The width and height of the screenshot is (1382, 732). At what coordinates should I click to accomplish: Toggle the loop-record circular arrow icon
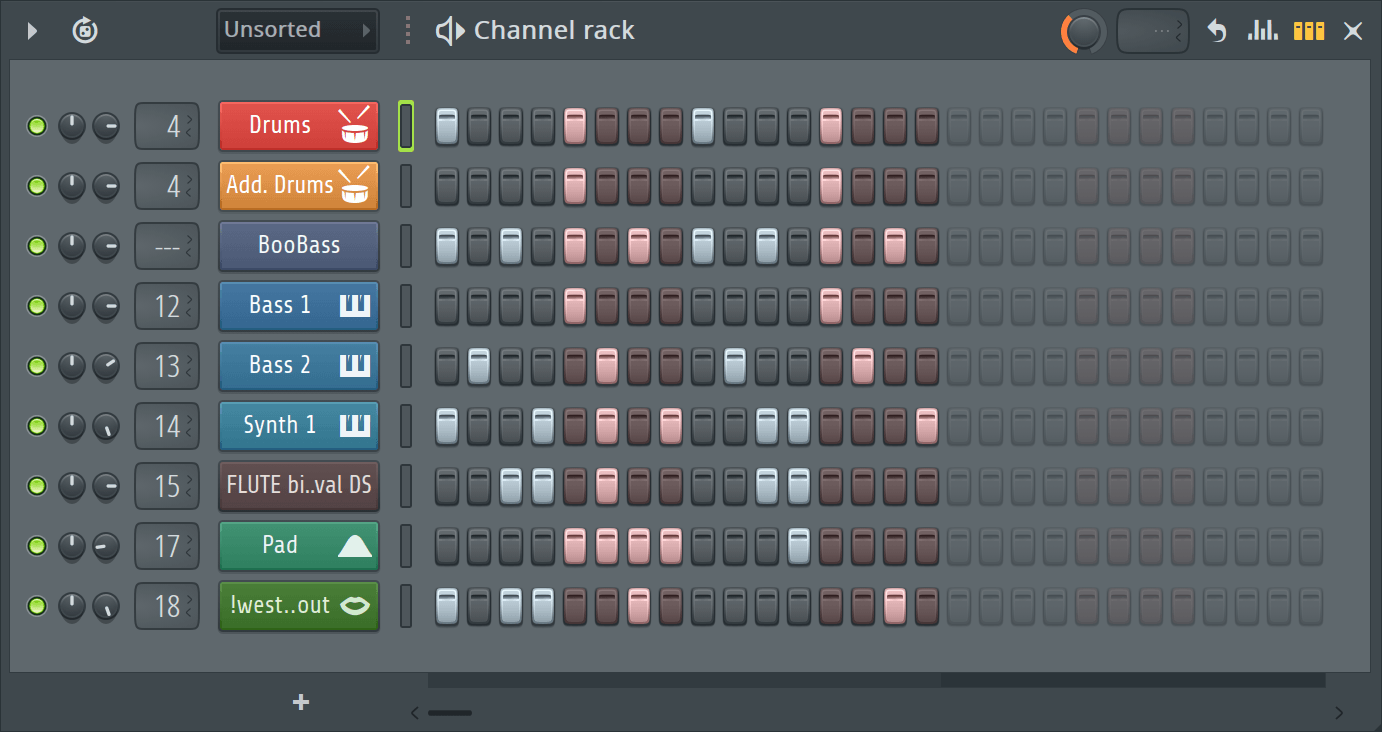pos(85,31)
